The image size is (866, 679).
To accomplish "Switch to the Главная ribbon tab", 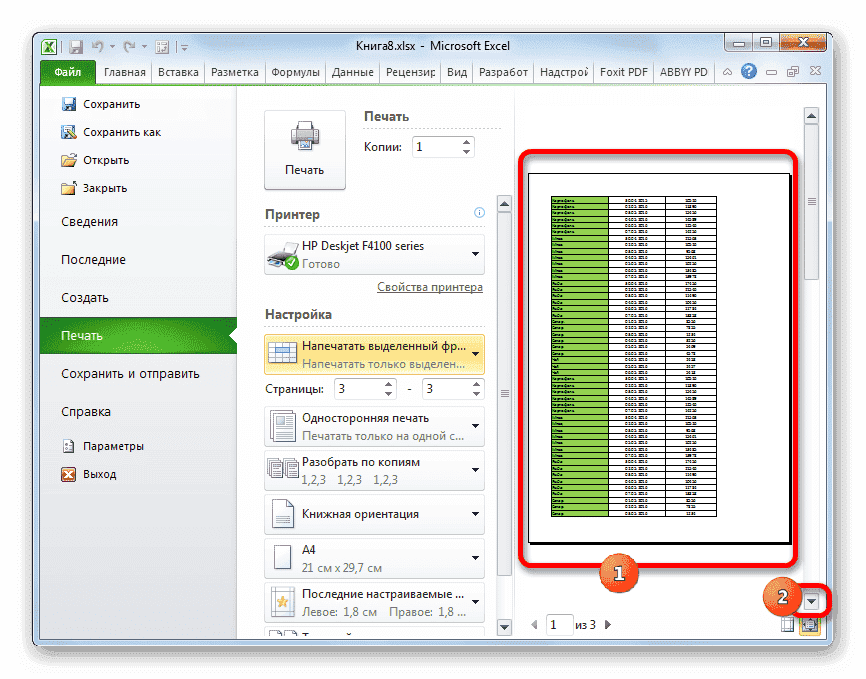I will [124, 71].
